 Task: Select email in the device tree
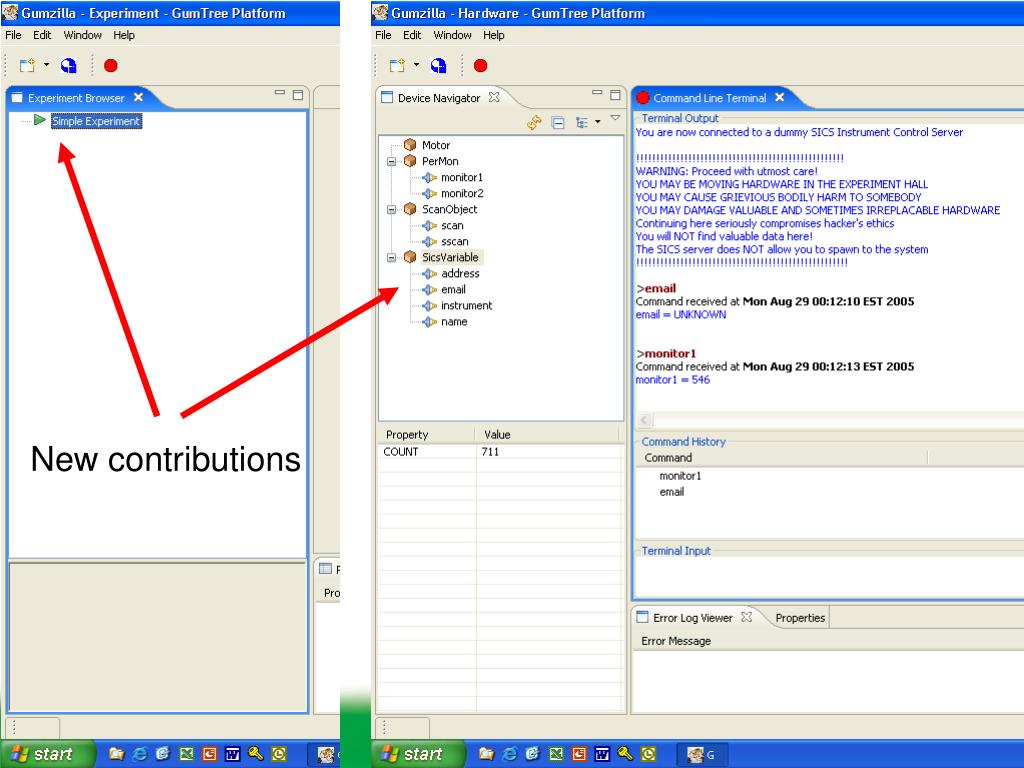tap(453, 289)
